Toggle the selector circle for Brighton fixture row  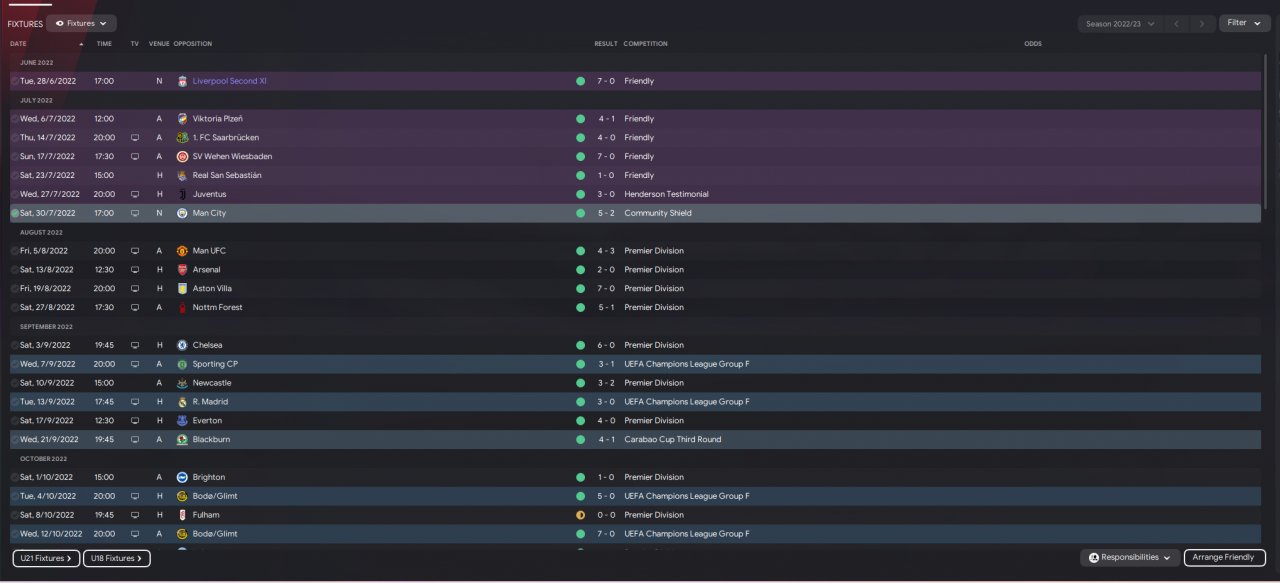[15, 477]
